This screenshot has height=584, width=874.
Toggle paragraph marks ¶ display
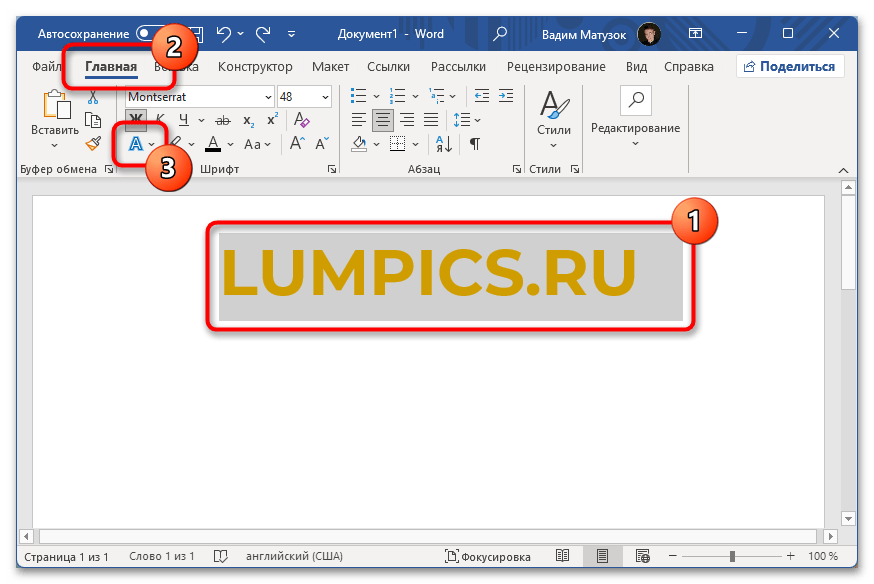[x=475, y=144]
